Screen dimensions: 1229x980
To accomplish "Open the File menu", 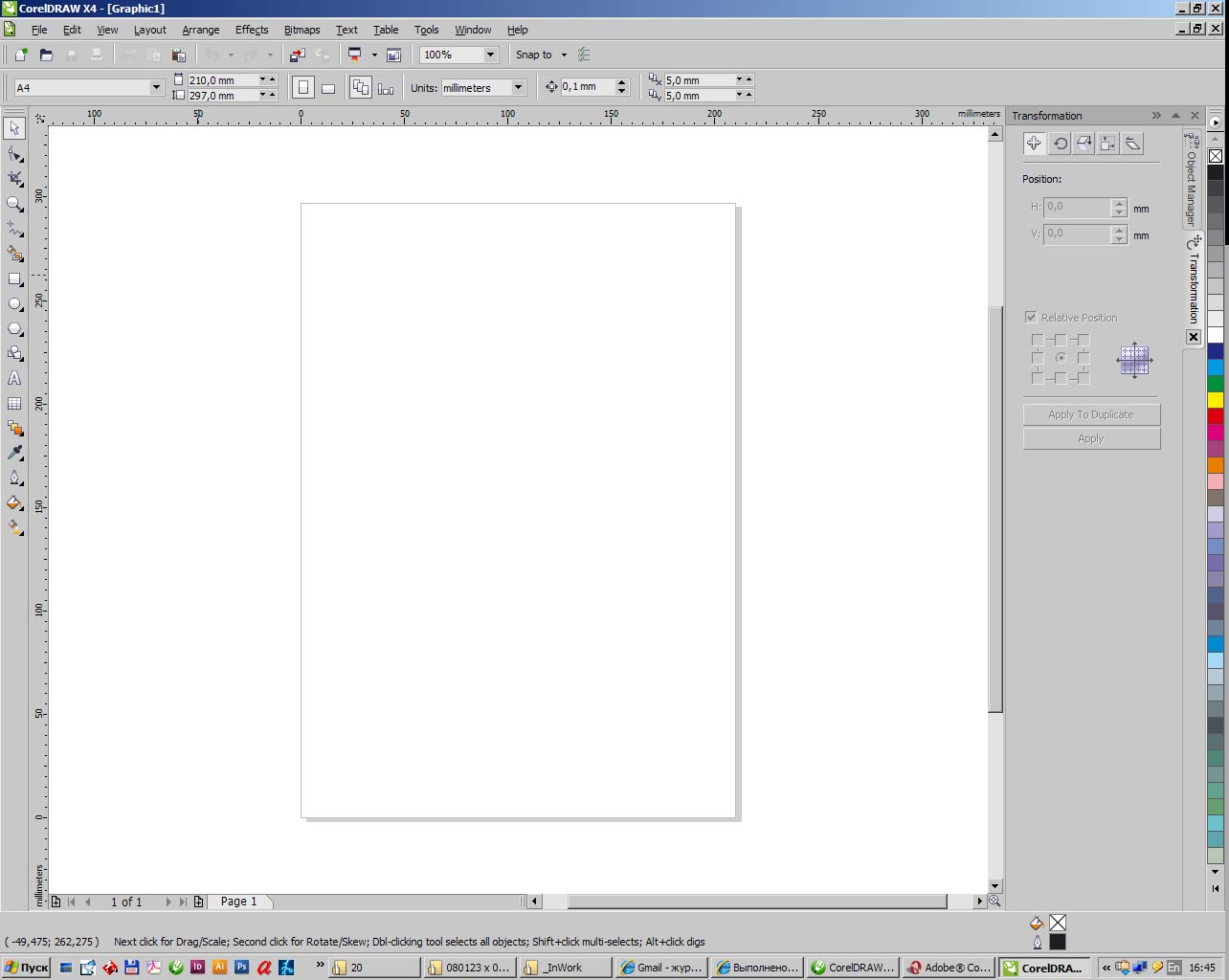I will click(x=39, y=30).
